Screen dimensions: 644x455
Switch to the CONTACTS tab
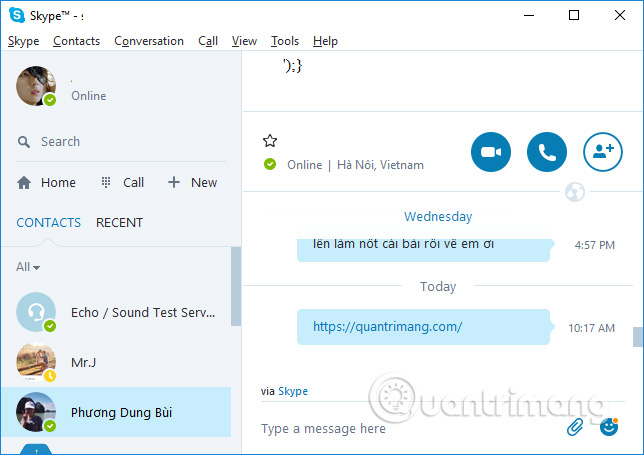48,223
